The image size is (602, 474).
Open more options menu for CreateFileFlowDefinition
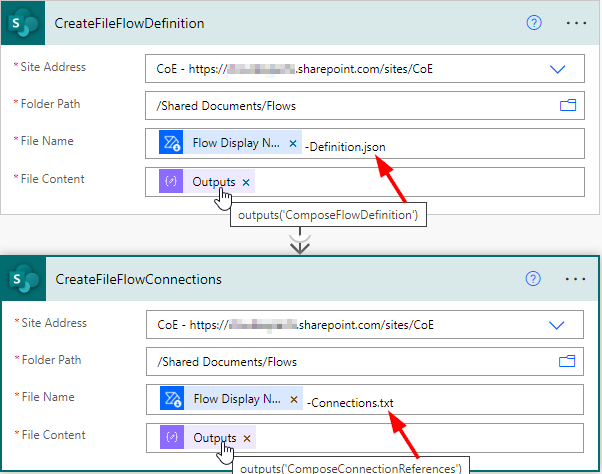click(576, 23)
